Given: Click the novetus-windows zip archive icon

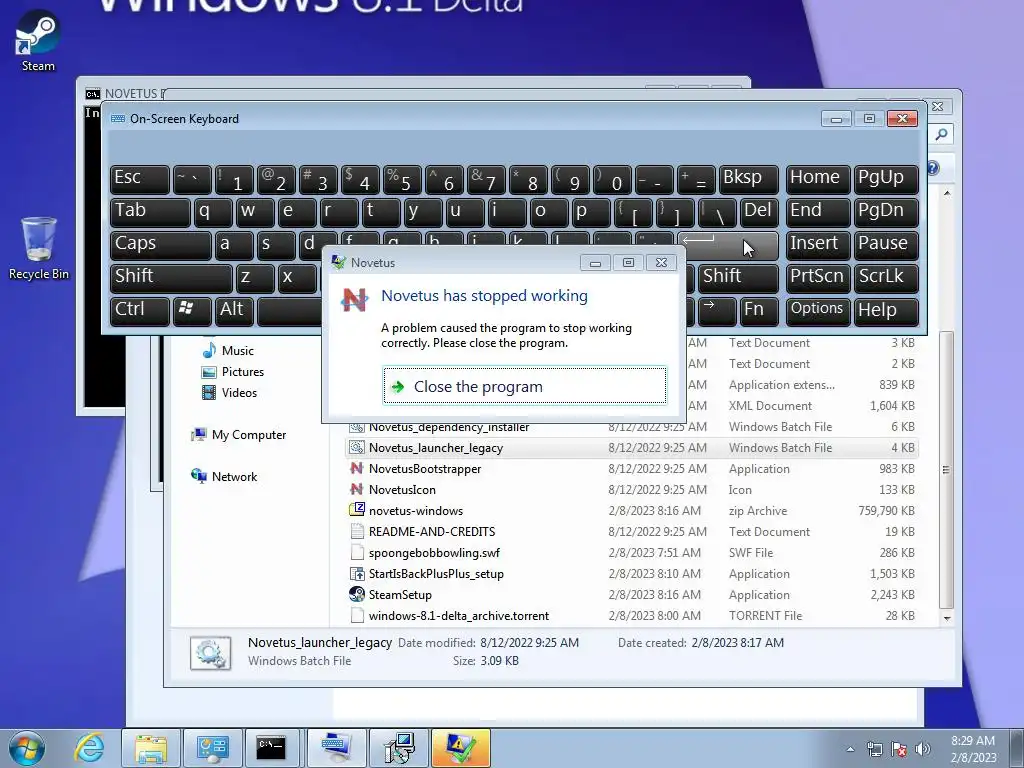Looking at the screenshot, I should pyautogui.click(x=357, y=510).
